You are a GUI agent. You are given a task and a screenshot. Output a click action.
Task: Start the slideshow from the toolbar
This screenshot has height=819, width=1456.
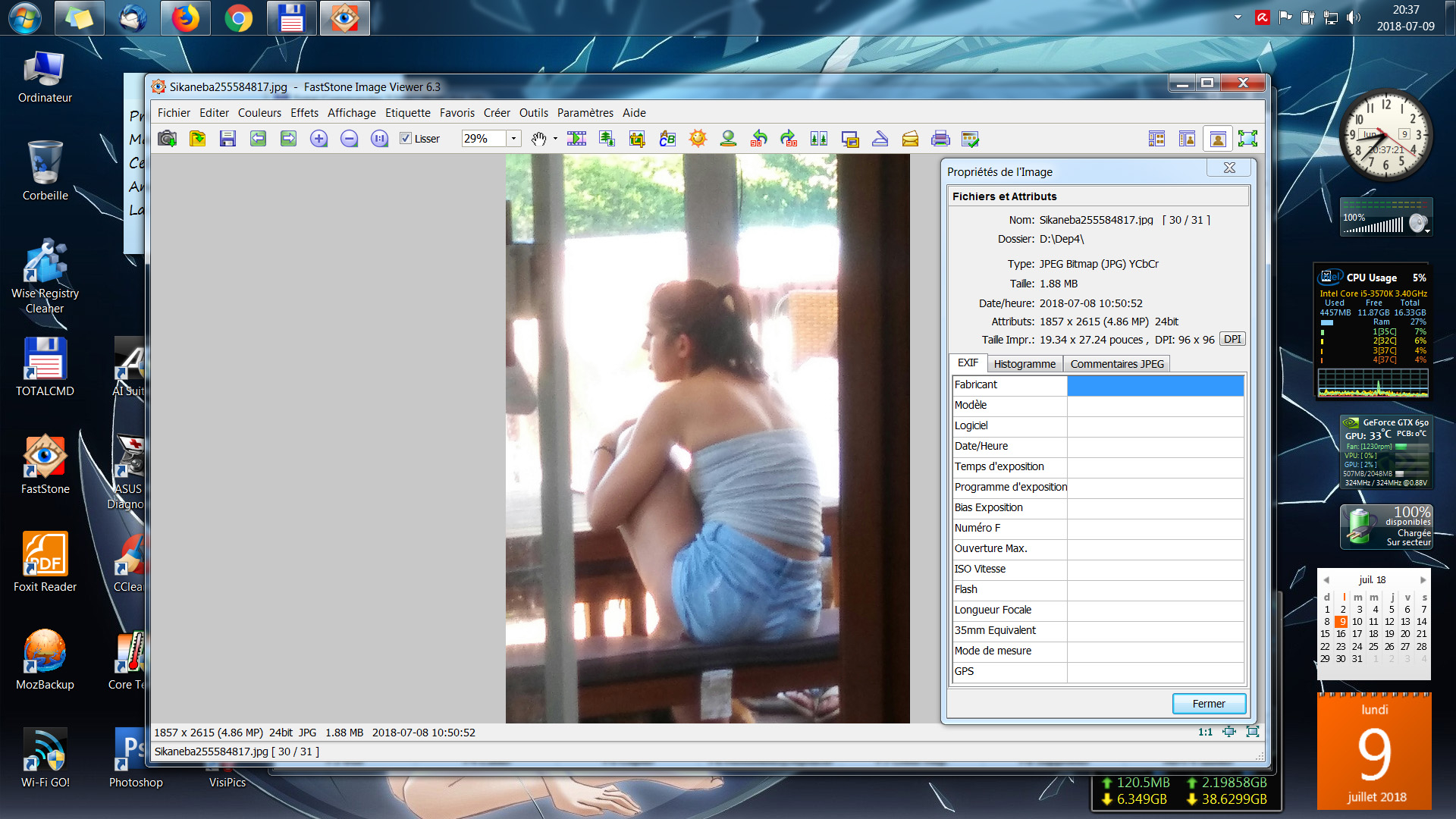576,139
